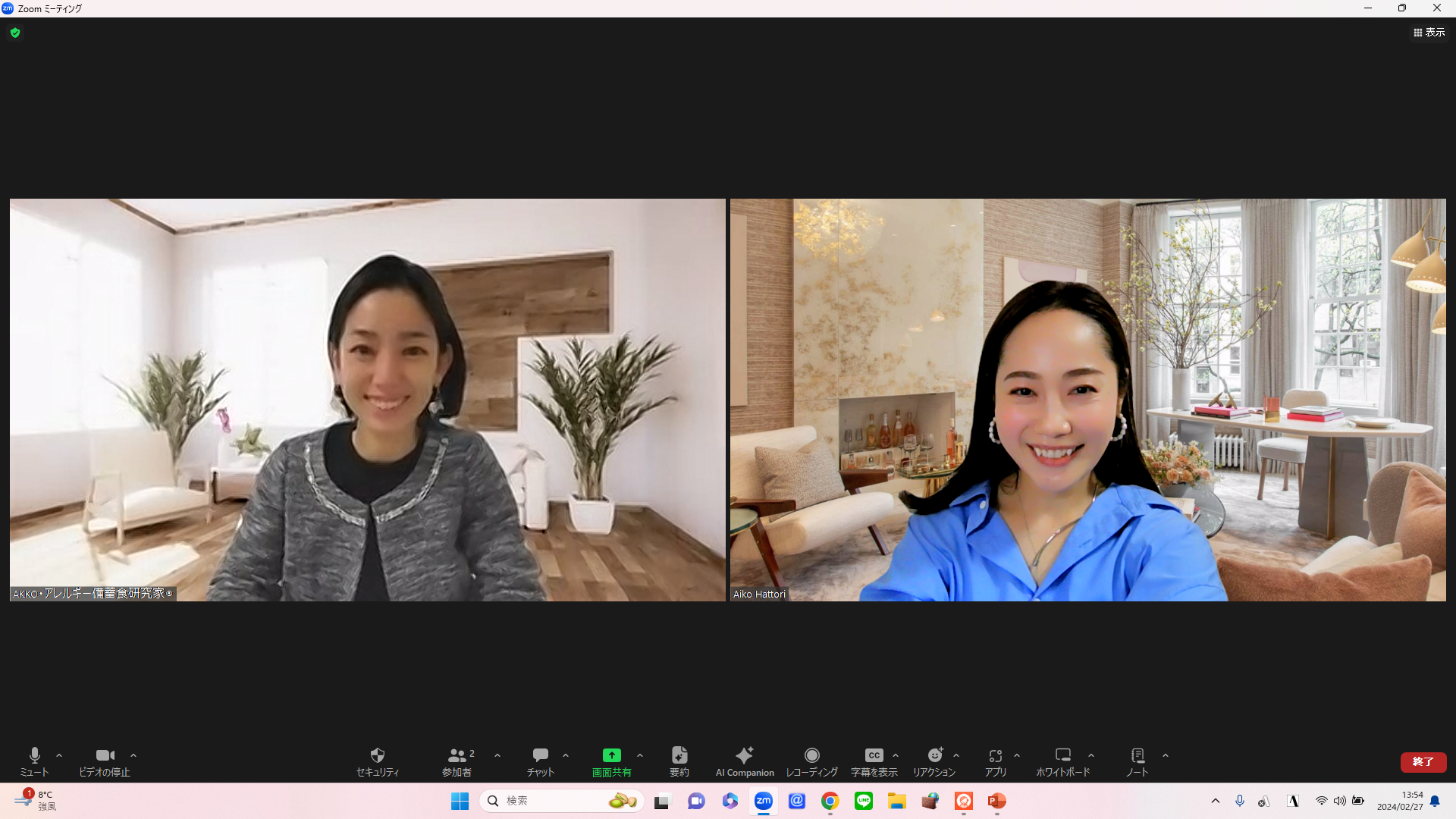Start Share Screen (画面共有)
Viewport: 1456px width, 819px height.
(x=611, y=761)
